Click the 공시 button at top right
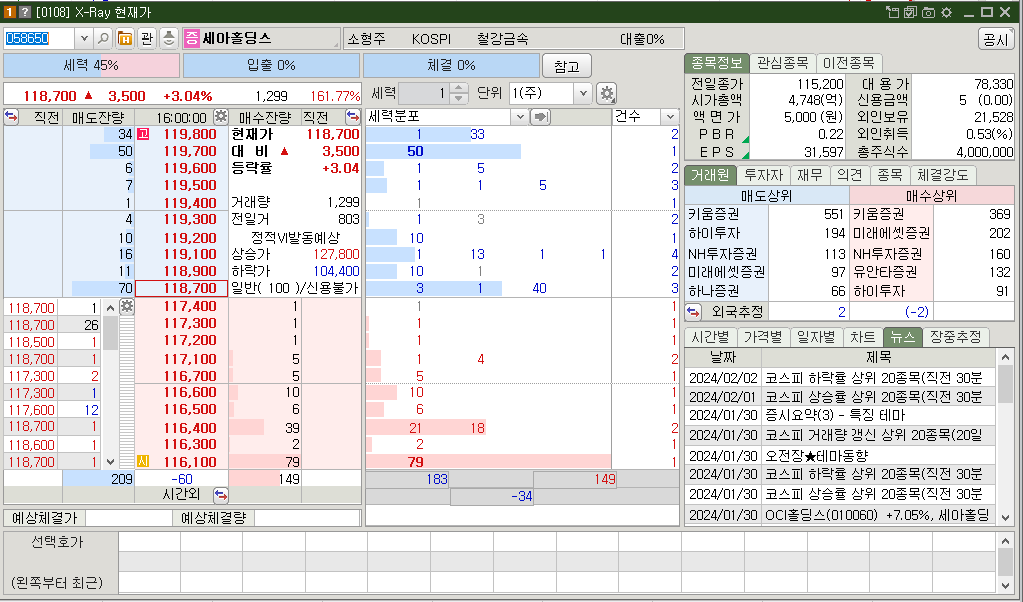The width and height of the screenshot is (1023, 602). tap(995, 38)
